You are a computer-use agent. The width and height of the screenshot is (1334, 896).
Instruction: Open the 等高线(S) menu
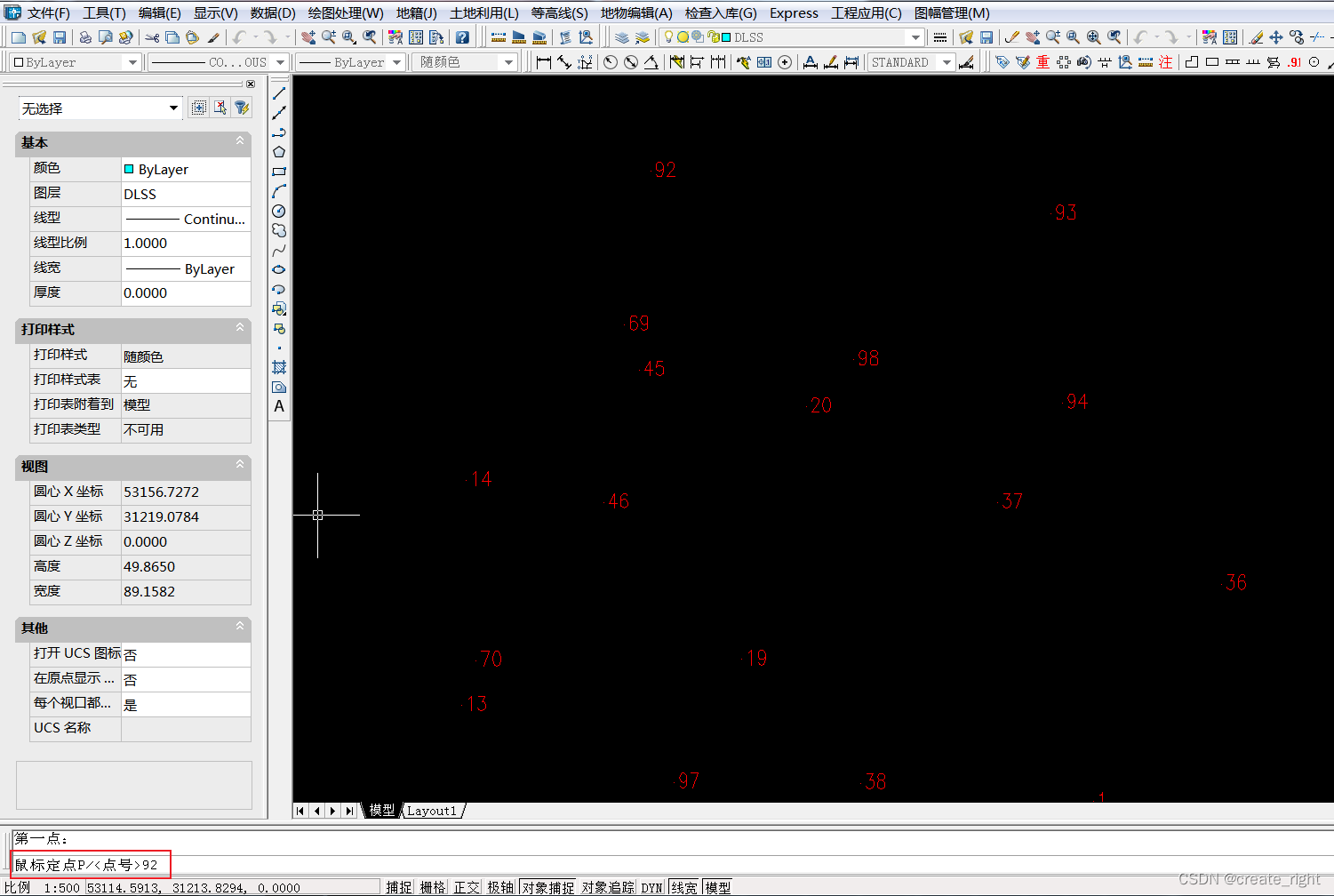tap(559, 13)
